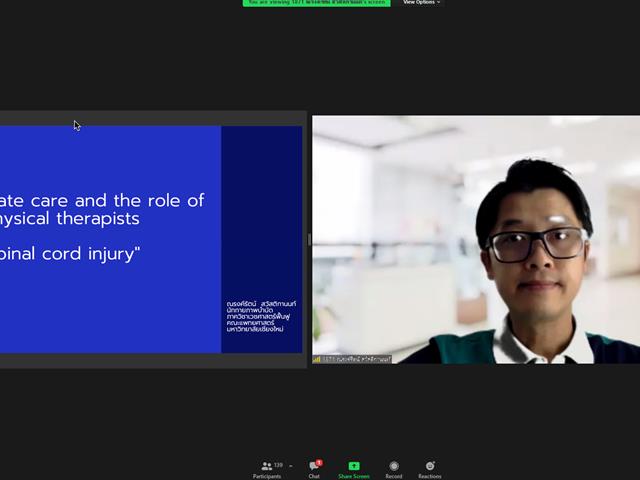This screenshot has width=640, height=480.
Task: Select the presenter's video tile
Action: point(476,240)
